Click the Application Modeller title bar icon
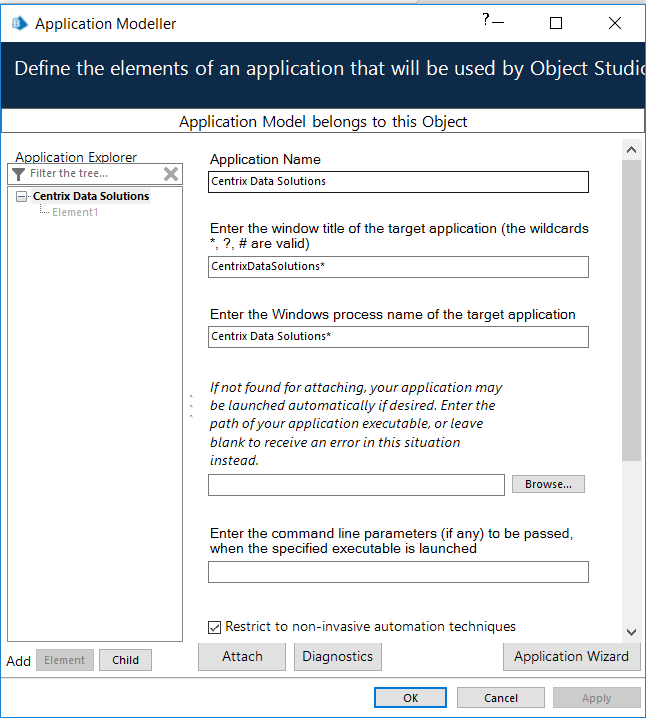This screenshot has height=718, width=646. point(17,23)
